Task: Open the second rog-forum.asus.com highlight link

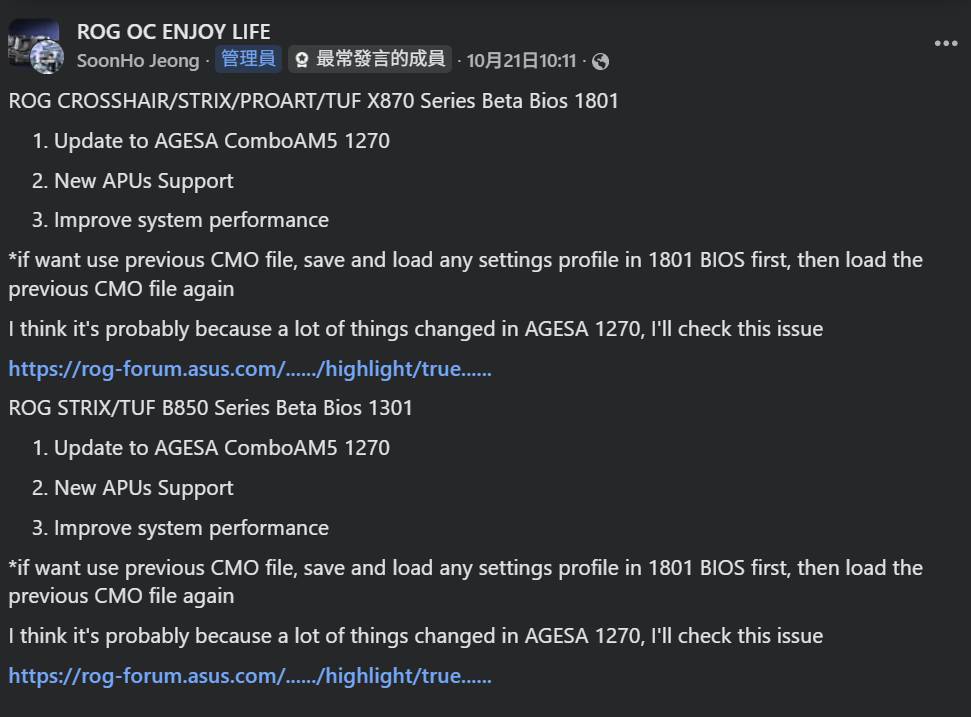Action: (249, 675)
